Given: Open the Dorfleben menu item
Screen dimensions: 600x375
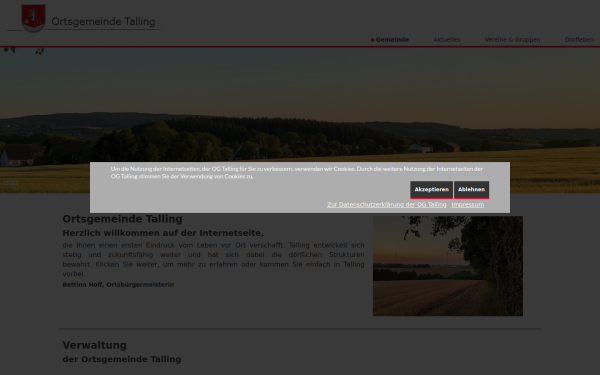Looking at the screenshot, I should click(x=579, y=39).
